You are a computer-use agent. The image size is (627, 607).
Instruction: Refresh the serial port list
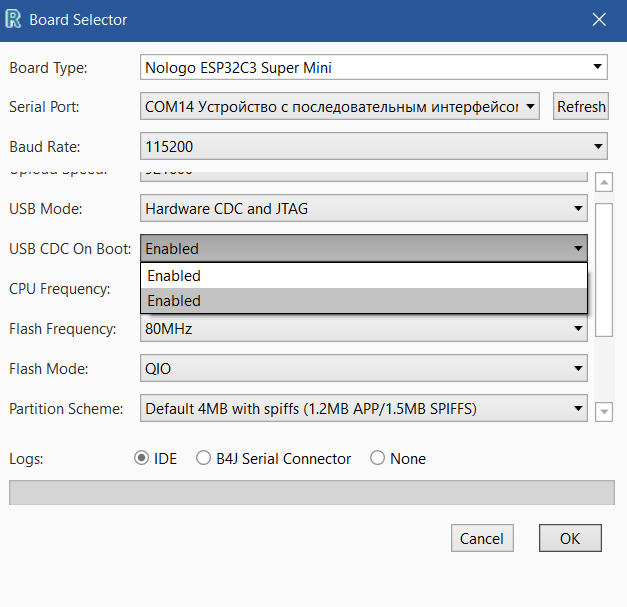(x=581, y=106)
